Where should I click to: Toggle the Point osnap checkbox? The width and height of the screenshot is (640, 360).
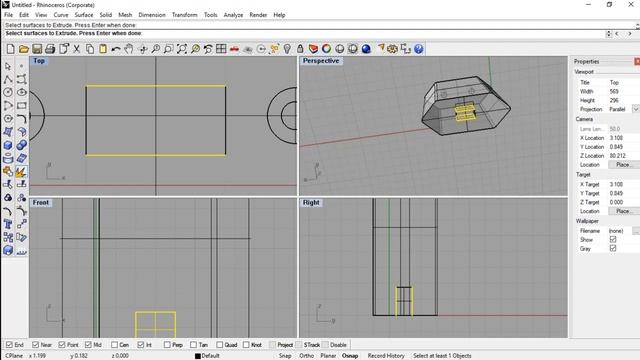point(62,345)
